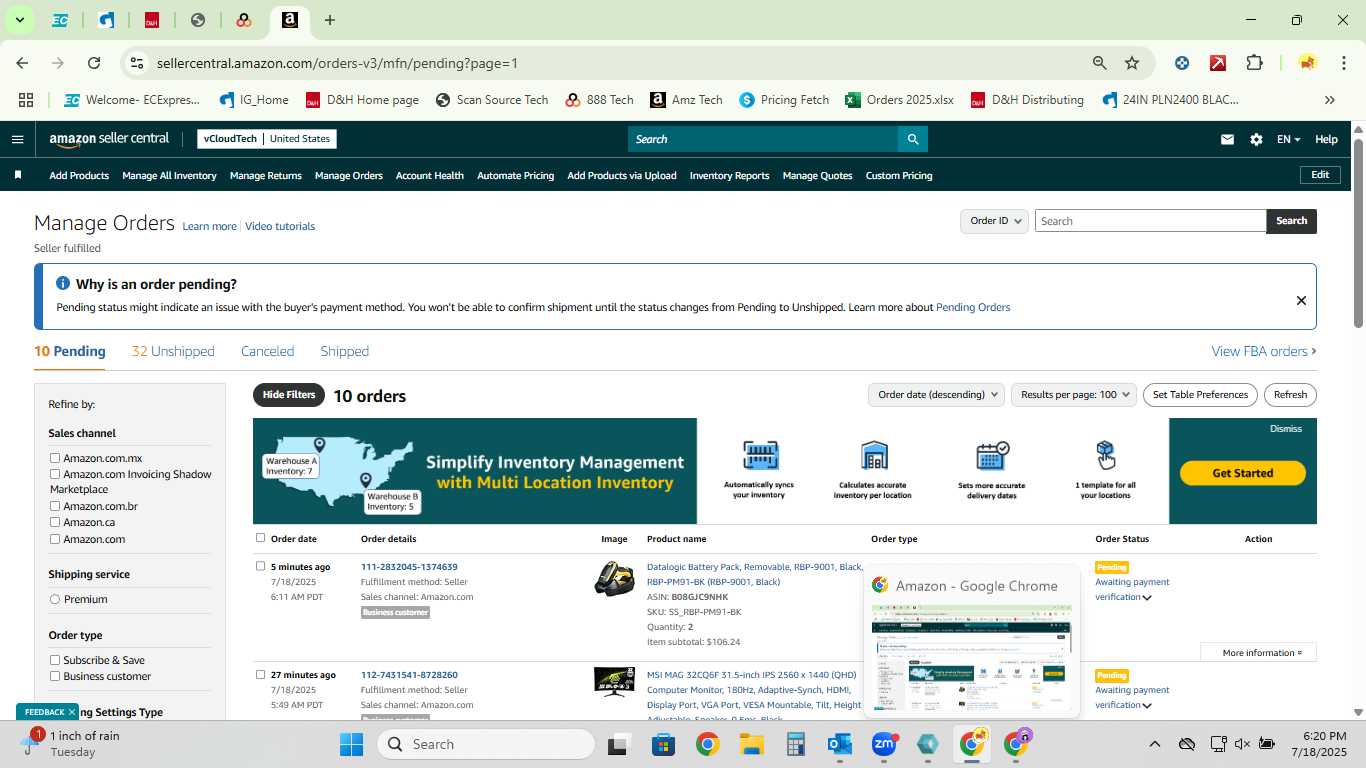Open the EN language dropdown
Screen dimensions: 1366x768
click(x=1288, y=139)
